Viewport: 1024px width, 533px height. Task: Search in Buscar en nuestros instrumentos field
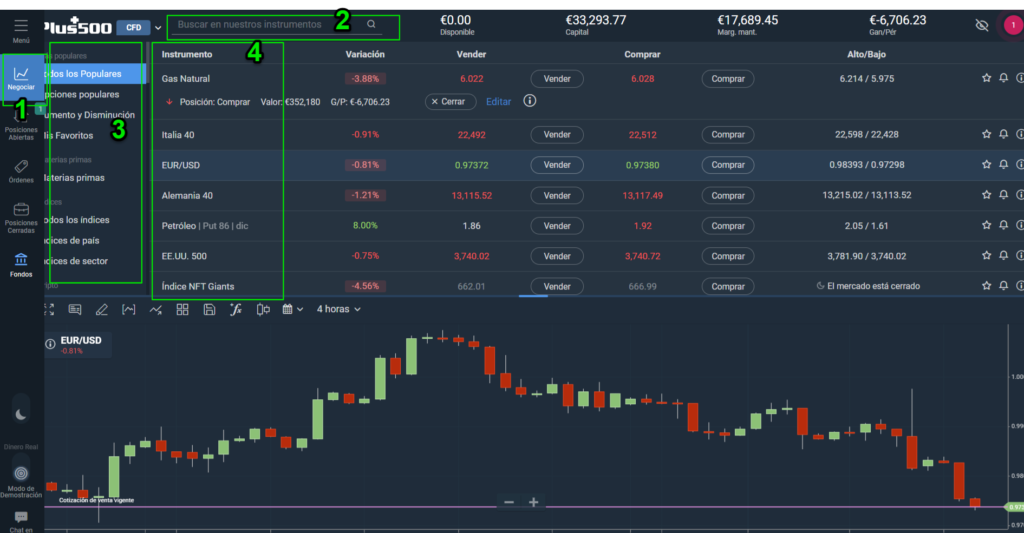point(277,25)
